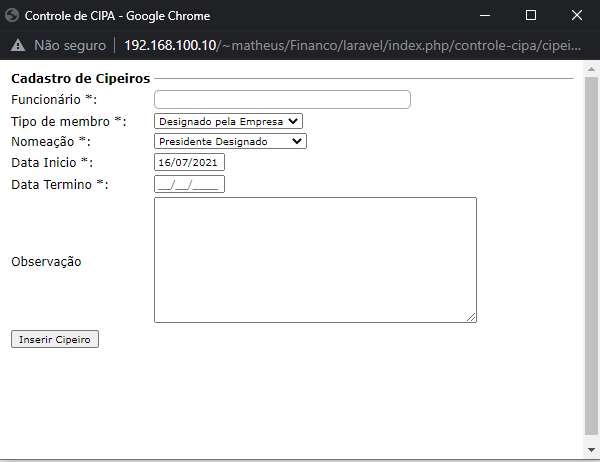
Task: Click the Não seguro label text
Action: point(69,46)
